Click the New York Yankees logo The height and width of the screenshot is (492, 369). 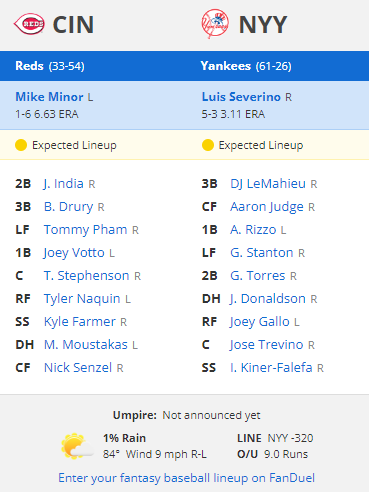pyautogui.click(x=215, y=24)
